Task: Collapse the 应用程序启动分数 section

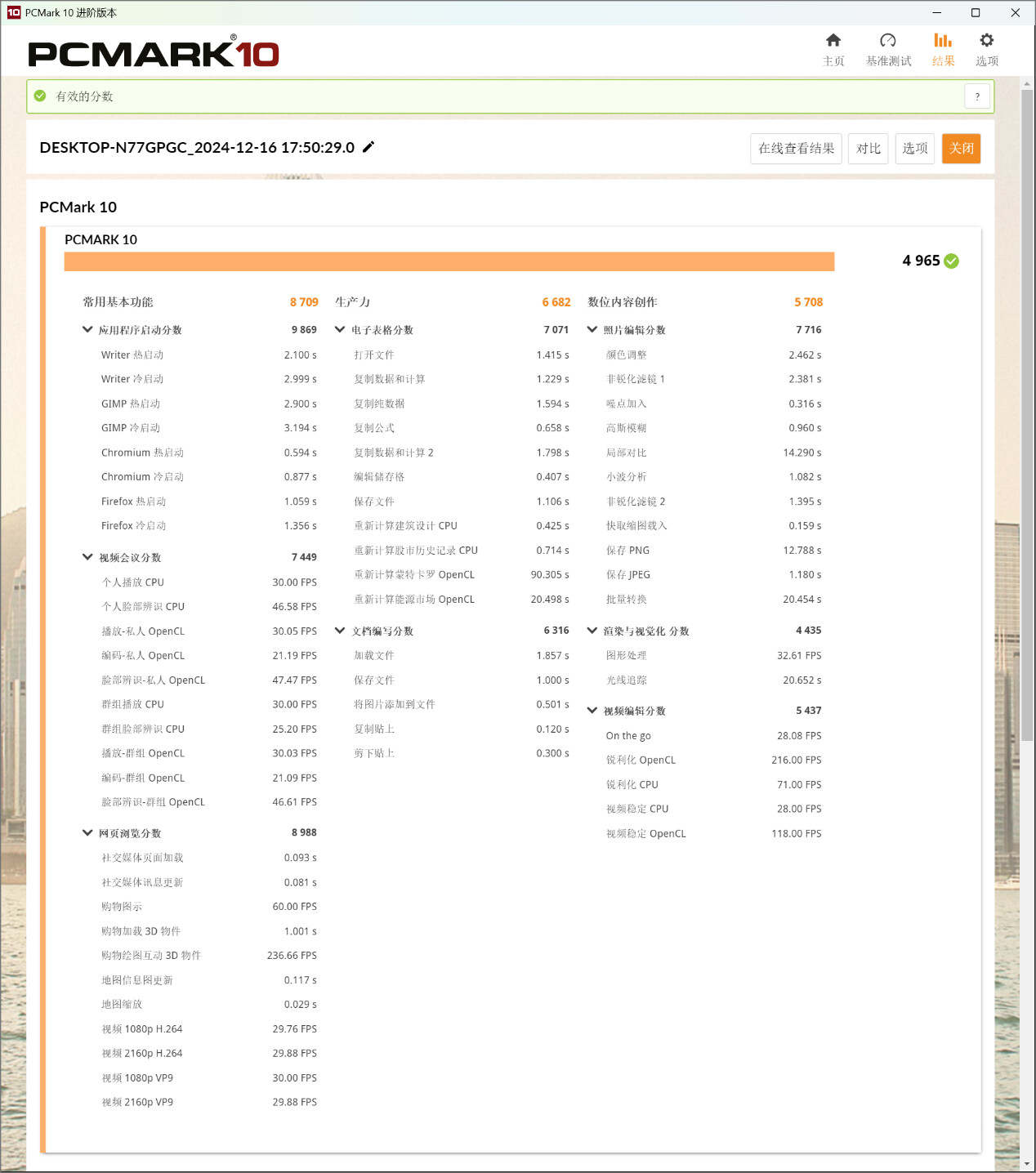Action: coord(87,330)
